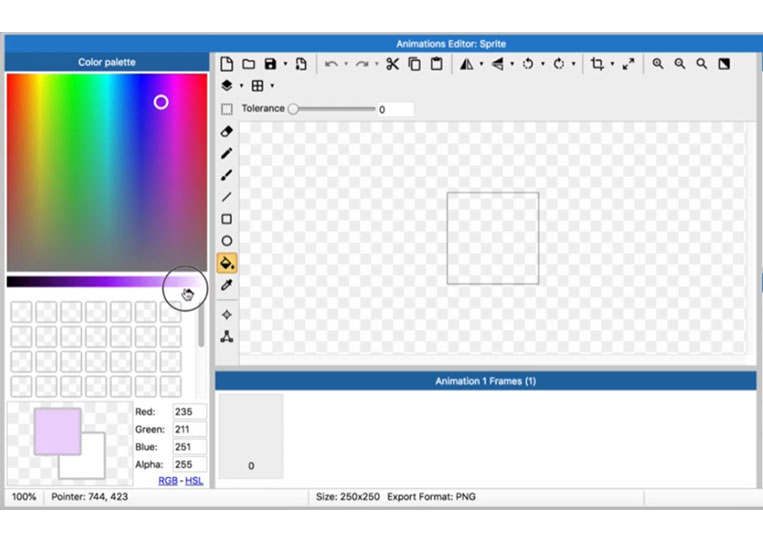Rotate the image clockwise
This screenshot has width=763, height=541.
point(559,64)
